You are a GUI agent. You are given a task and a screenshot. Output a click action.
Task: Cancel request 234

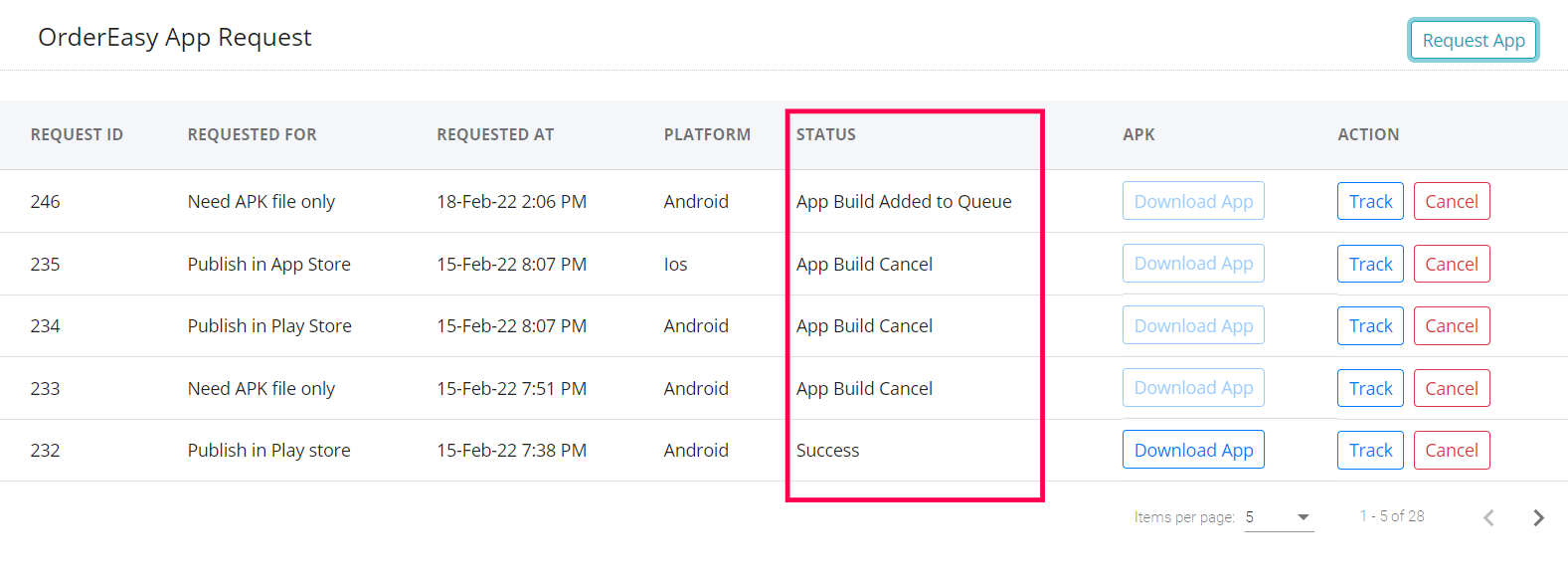tap(1451, 325)
